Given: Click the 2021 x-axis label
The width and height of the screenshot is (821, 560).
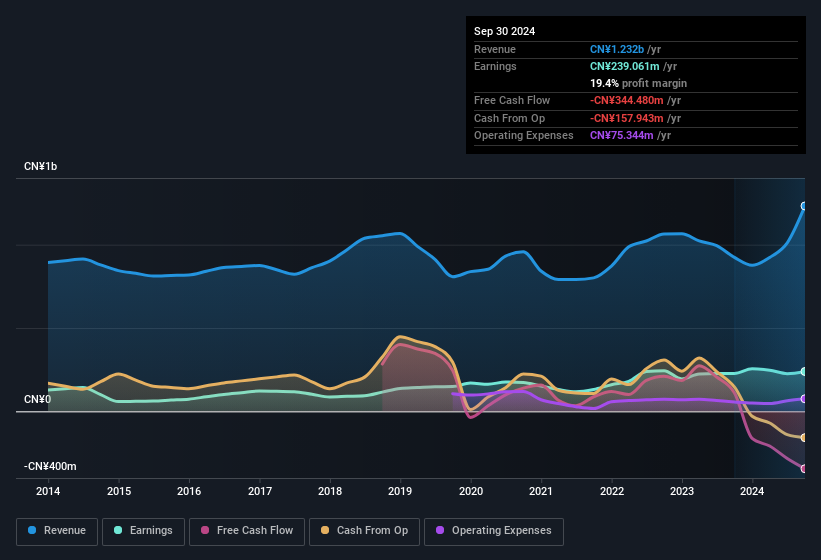Looking at the screenshot, I should tap(541, 491).
